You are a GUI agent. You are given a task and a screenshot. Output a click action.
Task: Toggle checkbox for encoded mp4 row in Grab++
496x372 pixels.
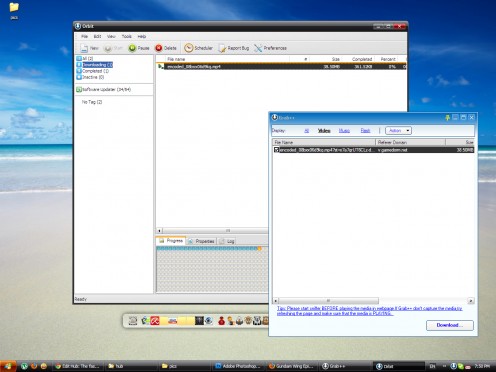pyautogui.click(x=276, y=150)
